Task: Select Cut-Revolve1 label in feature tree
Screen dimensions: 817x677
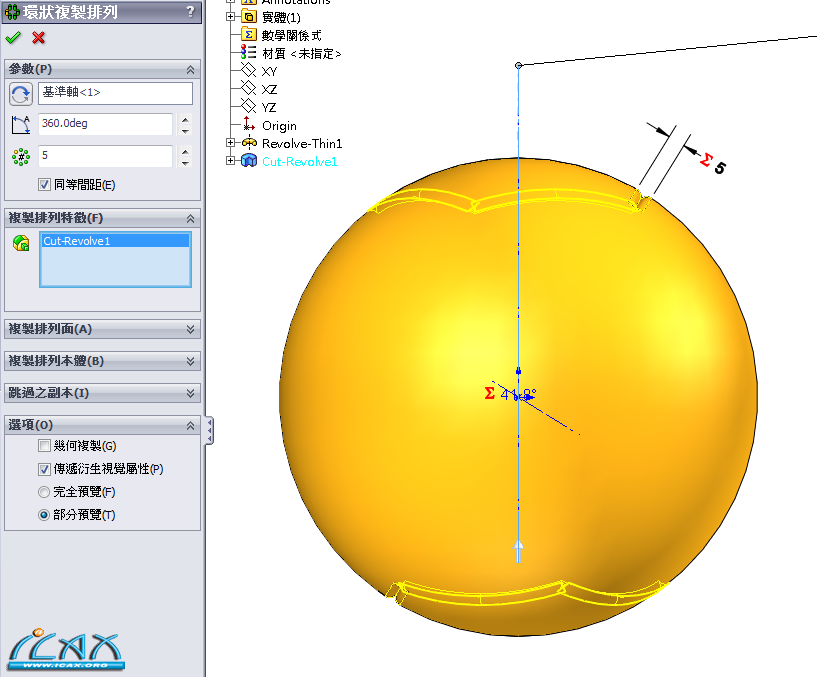Action: (x=300, y=162)
